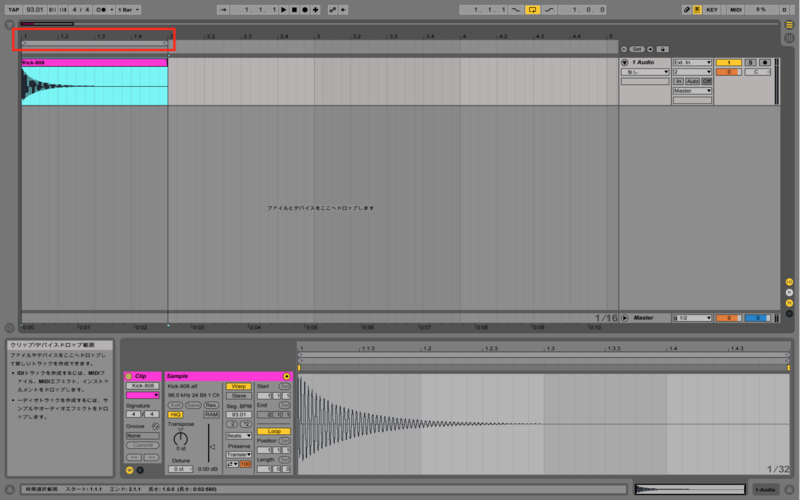
Task: Unfold the 1 Audio track triangle
Action: click(624, 62)
